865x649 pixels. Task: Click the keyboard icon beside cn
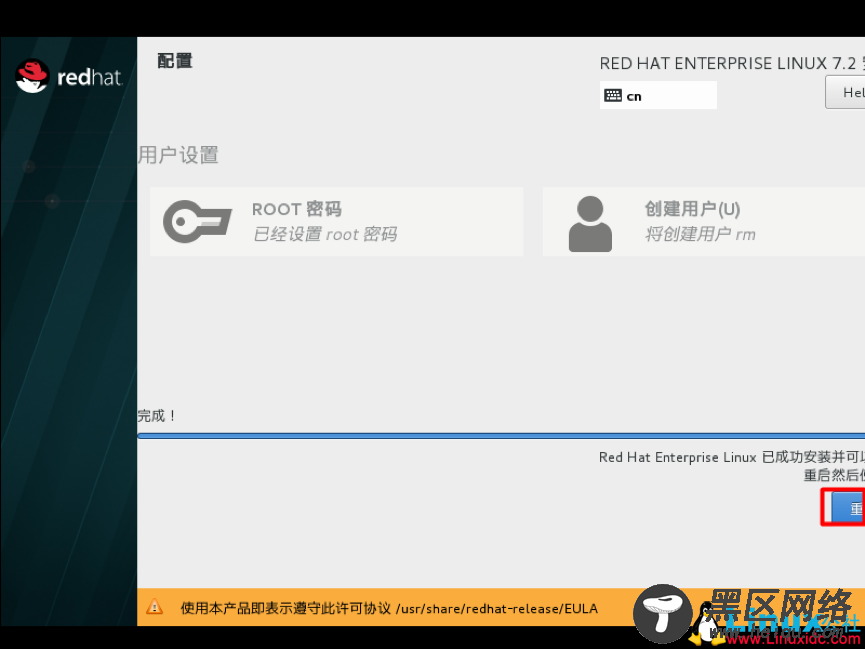click(x=613, y=95)
